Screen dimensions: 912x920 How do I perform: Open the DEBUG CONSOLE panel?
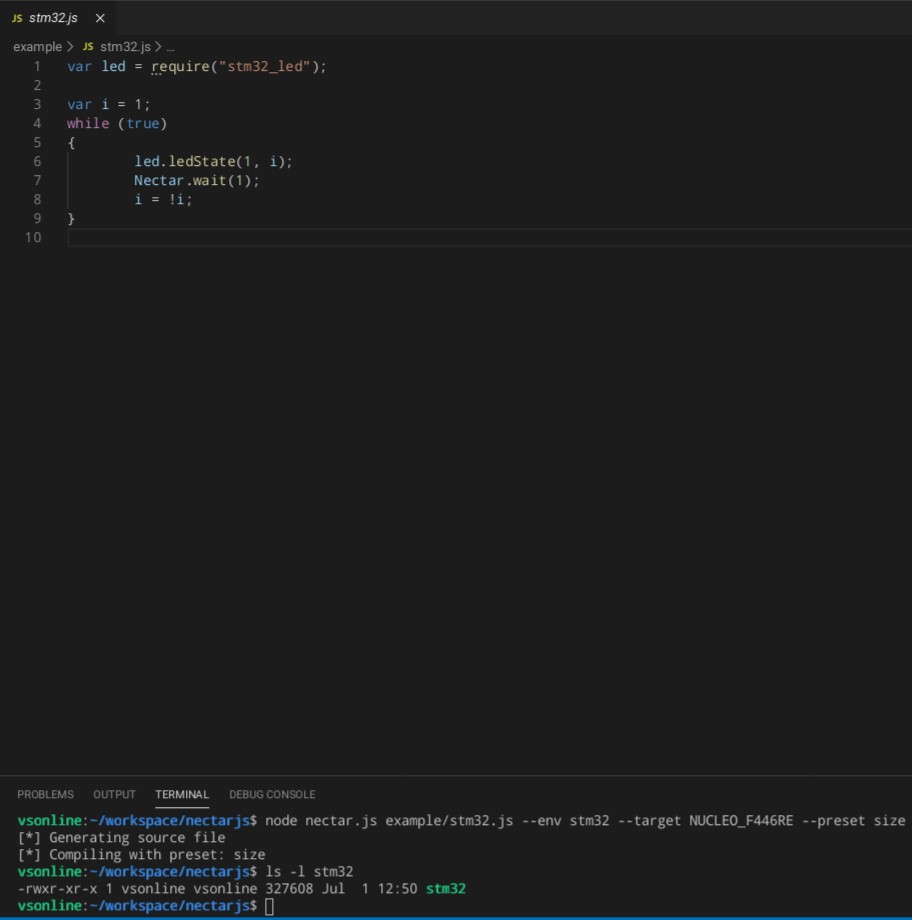point(272,794)
